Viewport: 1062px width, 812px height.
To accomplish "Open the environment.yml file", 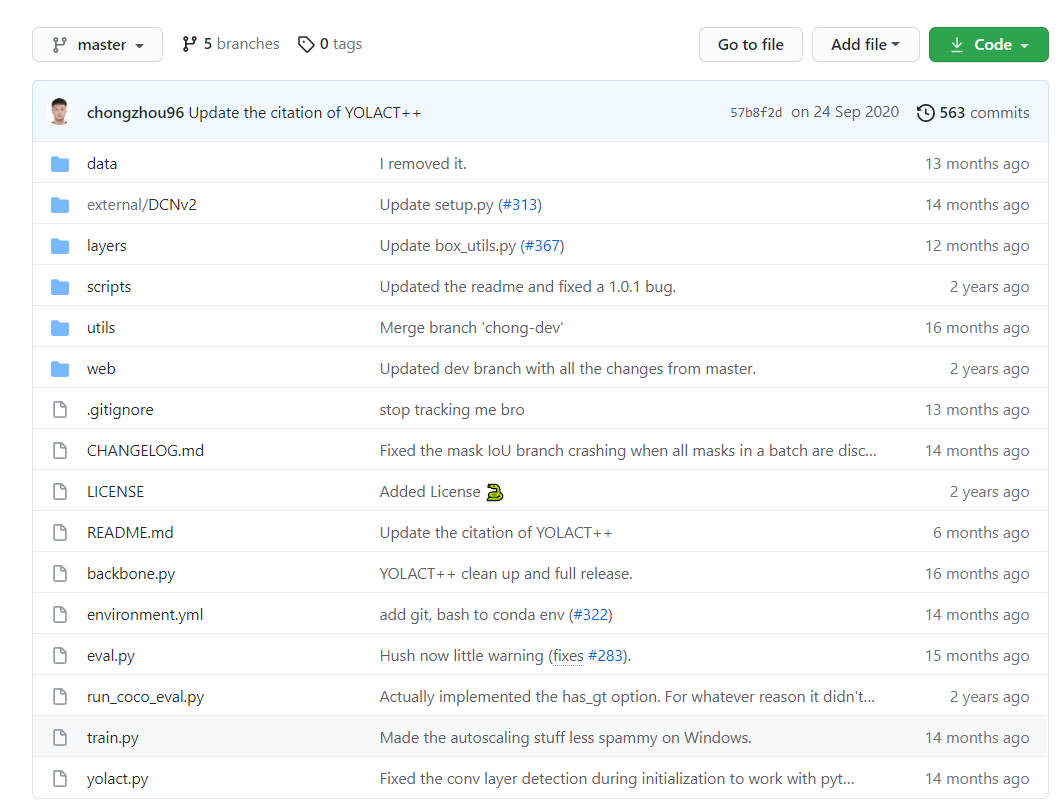I will 145,615.
